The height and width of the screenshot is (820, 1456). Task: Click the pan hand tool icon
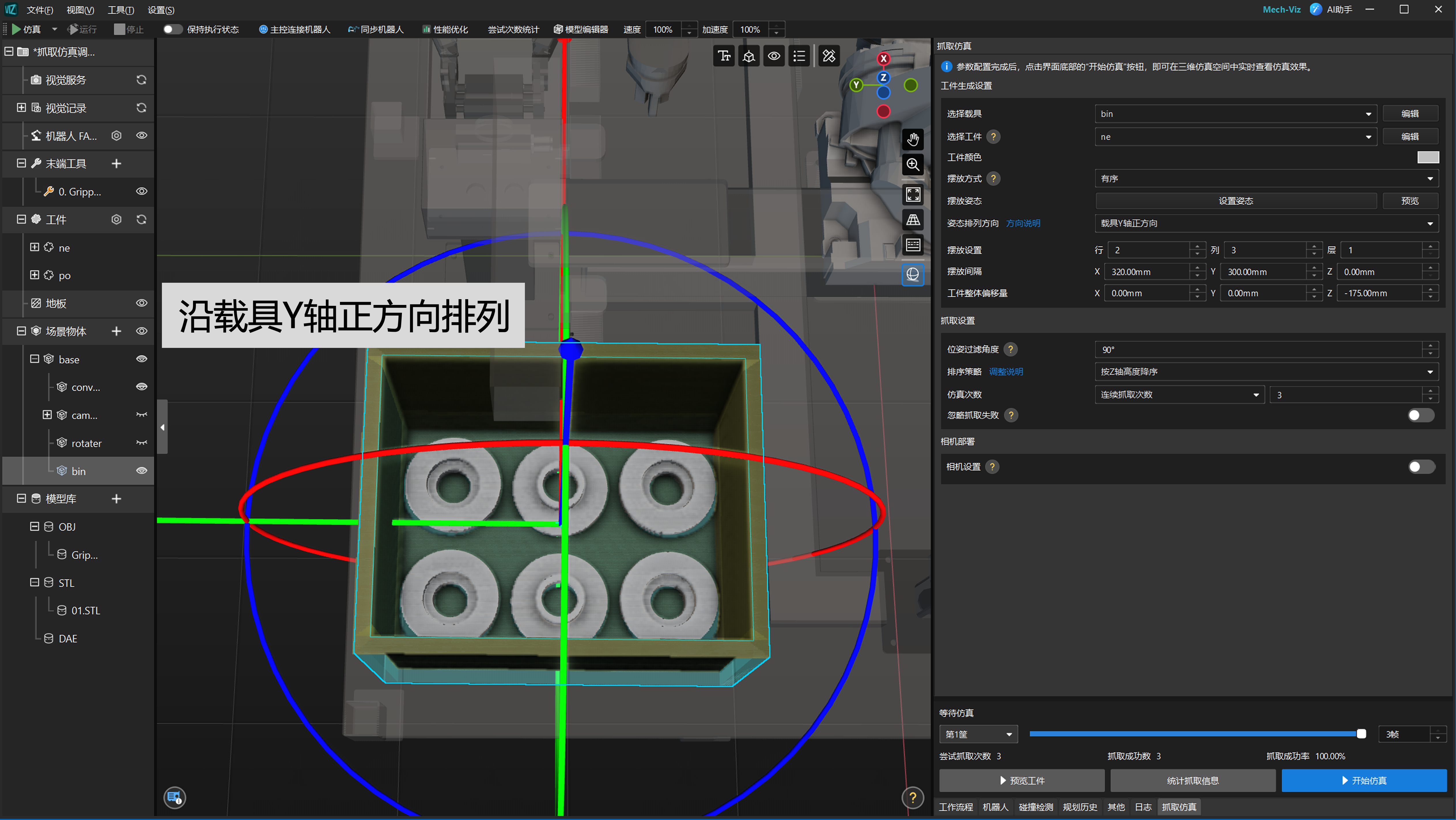click(913, 139)
